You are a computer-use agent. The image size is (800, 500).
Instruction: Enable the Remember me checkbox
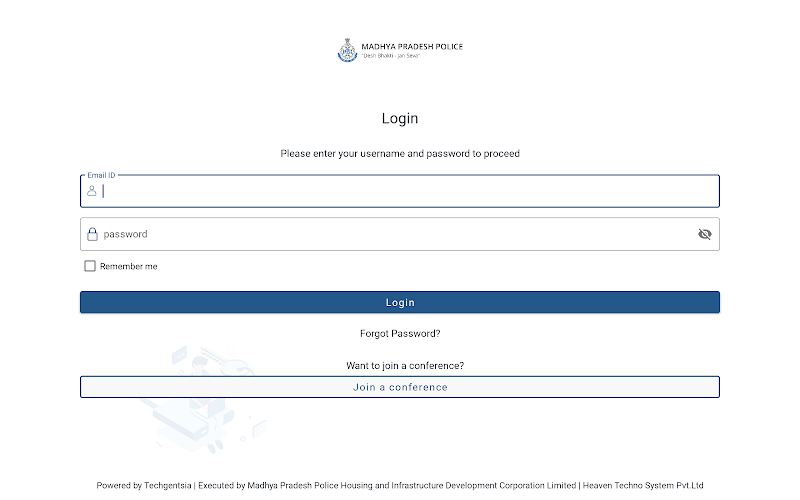pos(90,266)
